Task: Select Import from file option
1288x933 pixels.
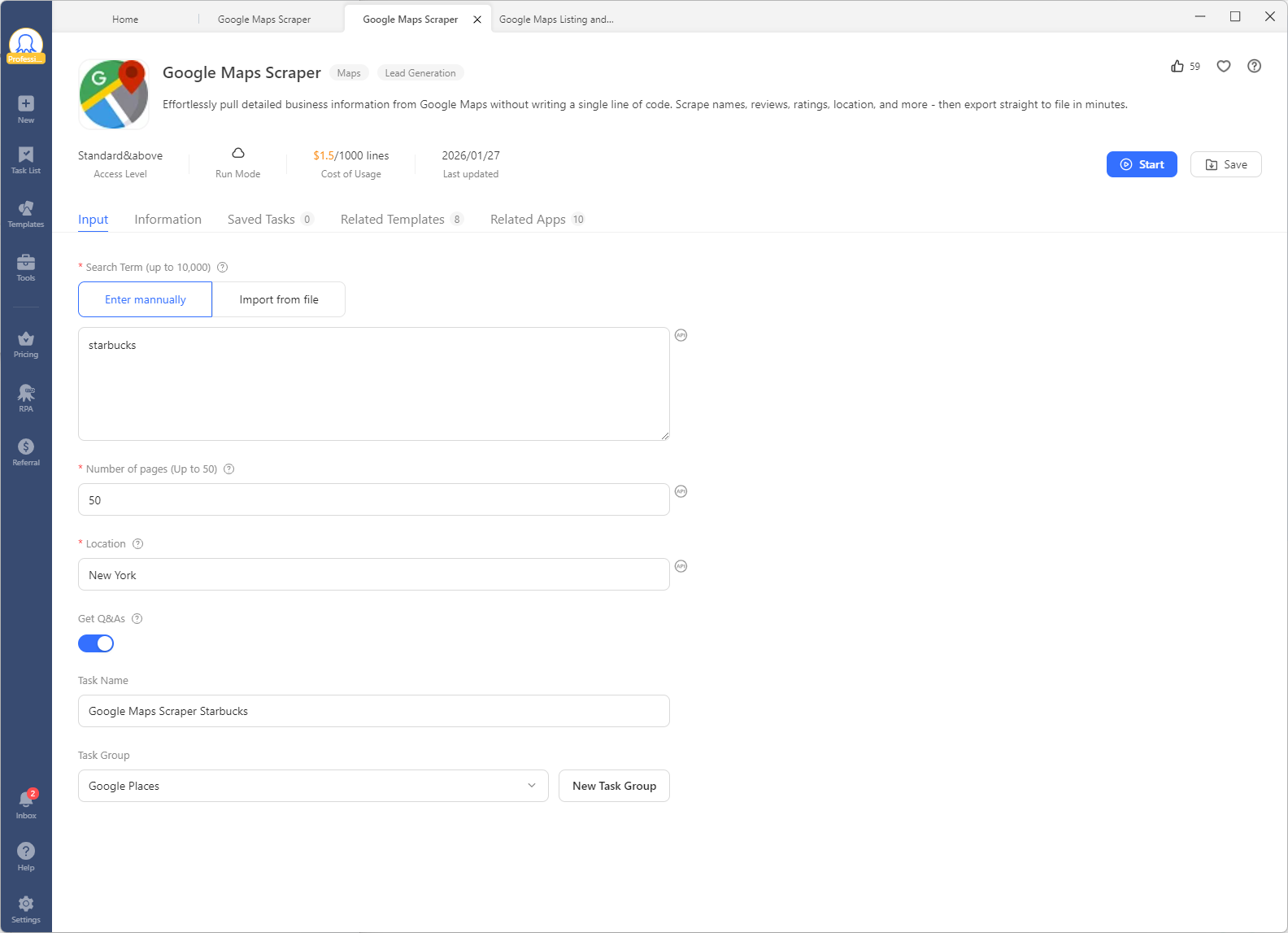Action: pyautogui.click(x=279, y=299)
